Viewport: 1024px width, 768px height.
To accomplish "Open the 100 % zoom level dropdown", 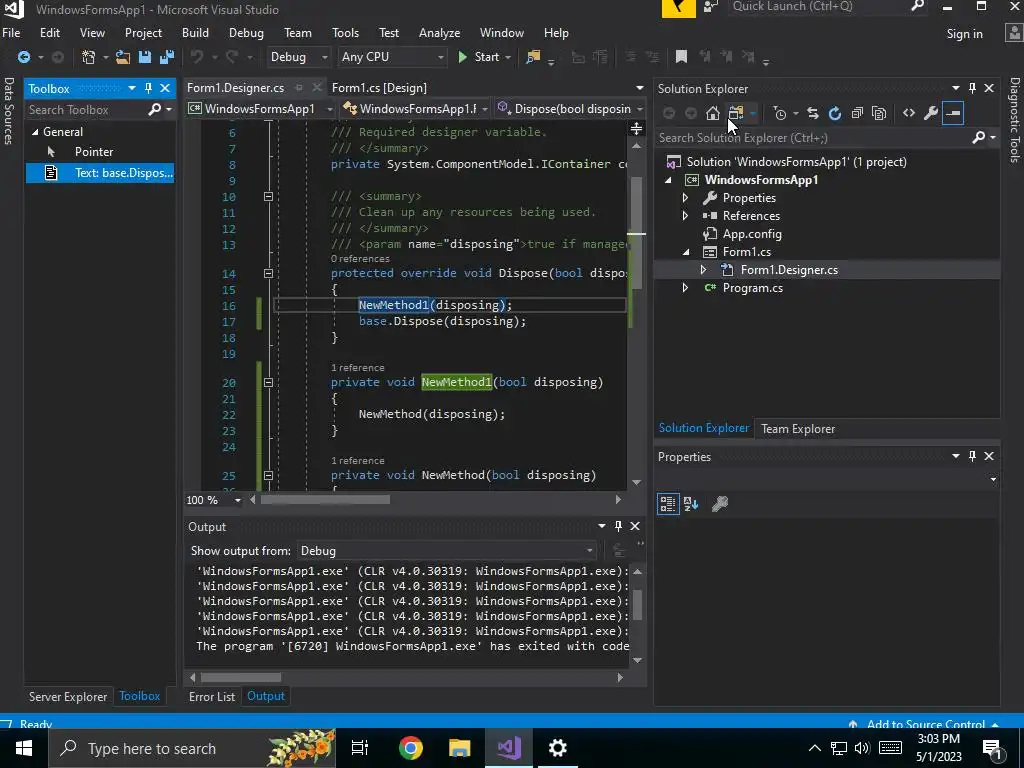I will tap(214, 500).
